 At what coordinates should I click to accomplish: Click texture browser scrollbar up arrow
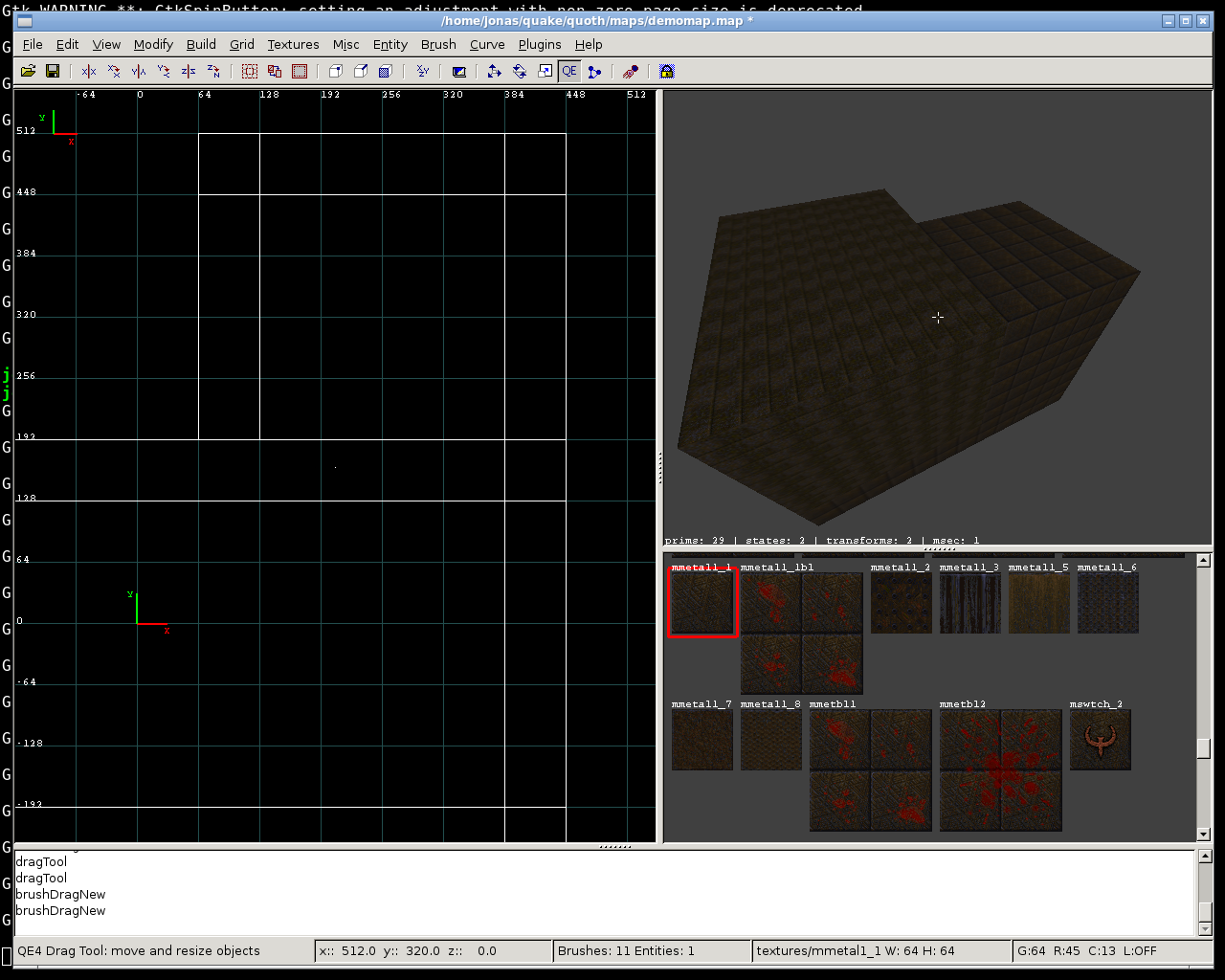point(1204,561)
